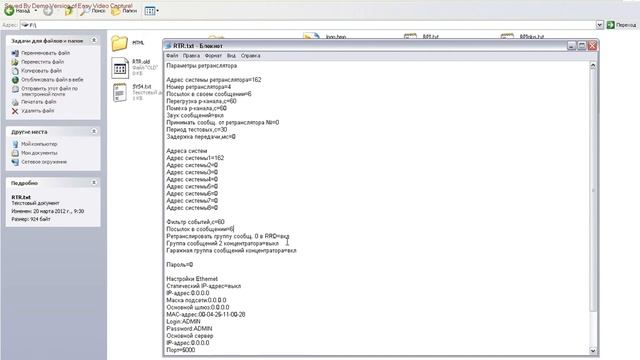Click the move file icon in tasks panel
This screenshot has width=640, height=360.
(15, 62)
